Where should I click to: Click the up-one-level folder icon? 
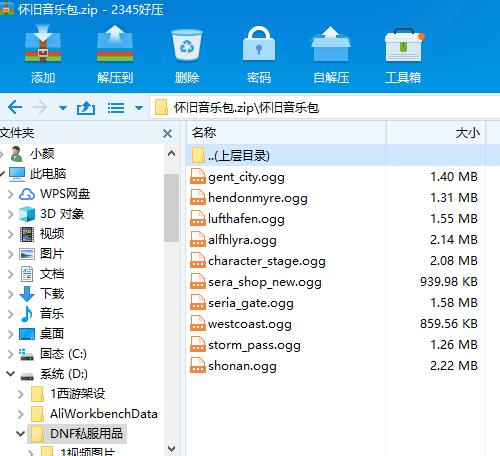click(x=86, y=108)
